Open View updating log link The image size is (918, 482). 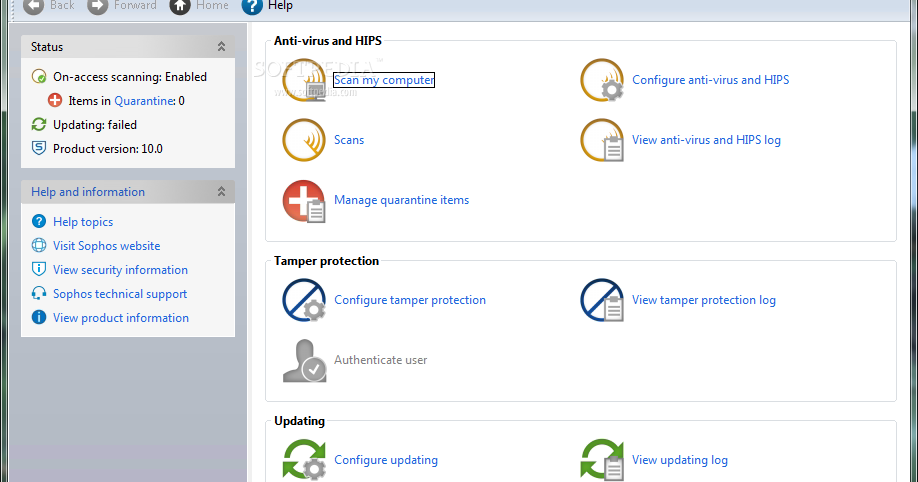[680, 460]
